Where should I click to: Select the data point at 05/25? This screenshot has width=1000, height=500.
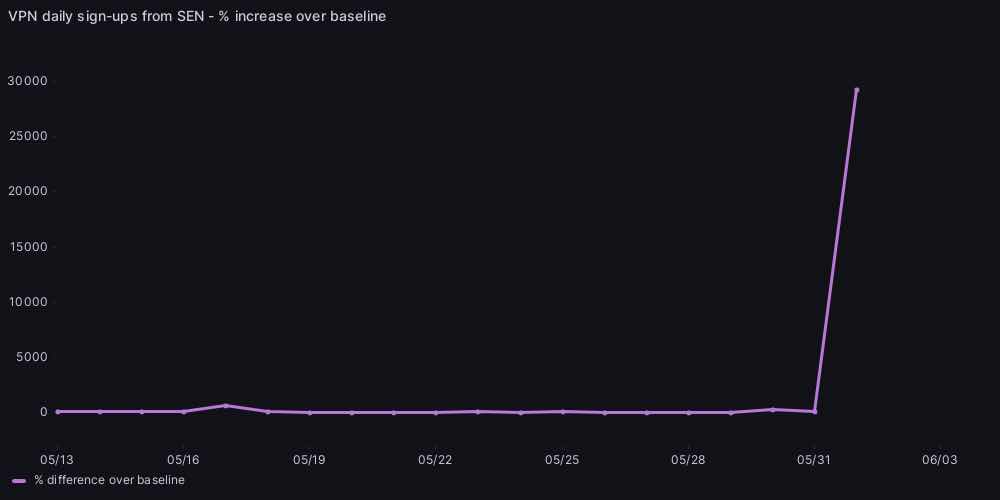[x=562, y=411]
